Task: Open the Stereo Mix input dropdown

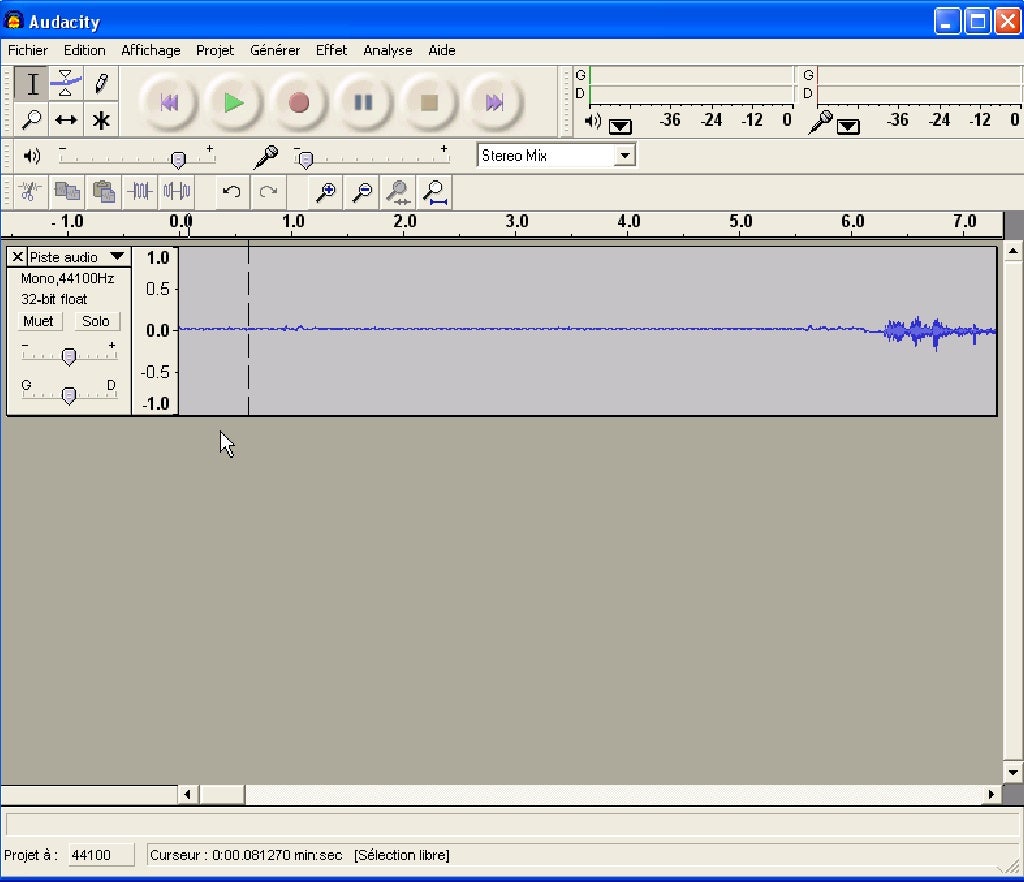Action: 625,155
